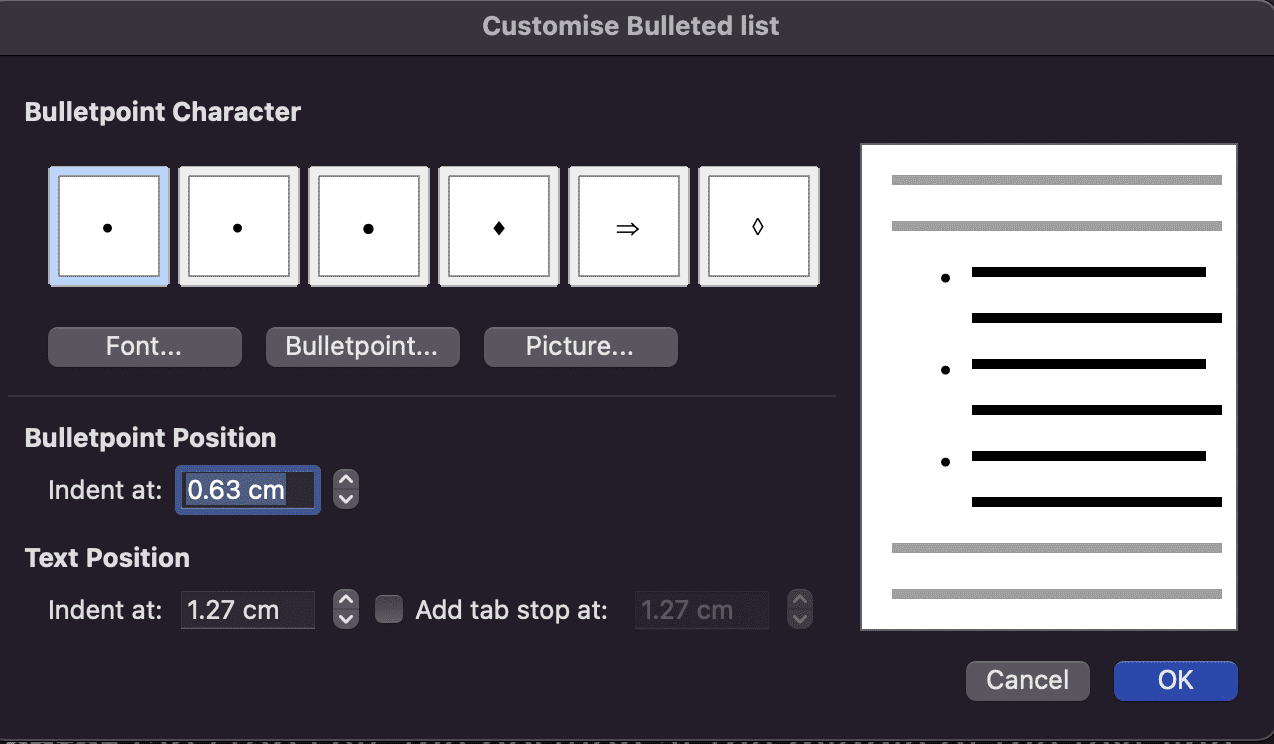Confirm changes with the OK button
Screen dimensions: 1274x744
(x=1175, y=680)
